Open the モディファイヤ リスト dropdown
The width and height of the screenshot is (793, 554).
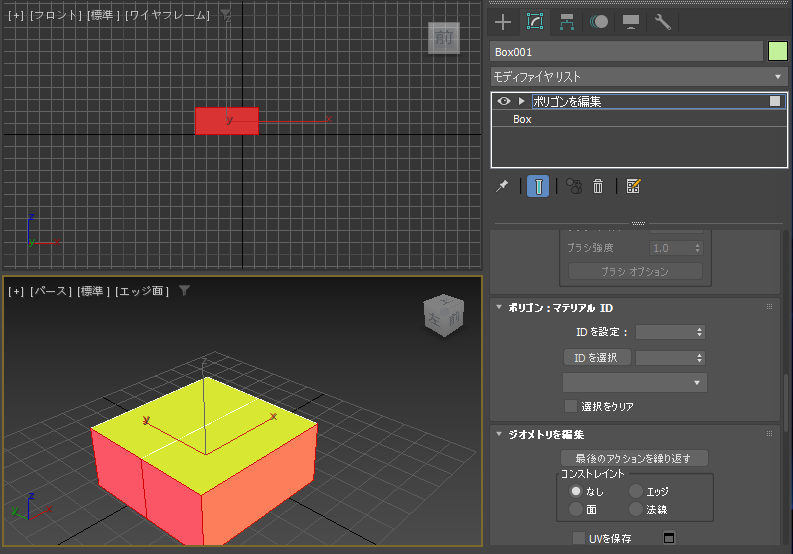click(639, 77)
